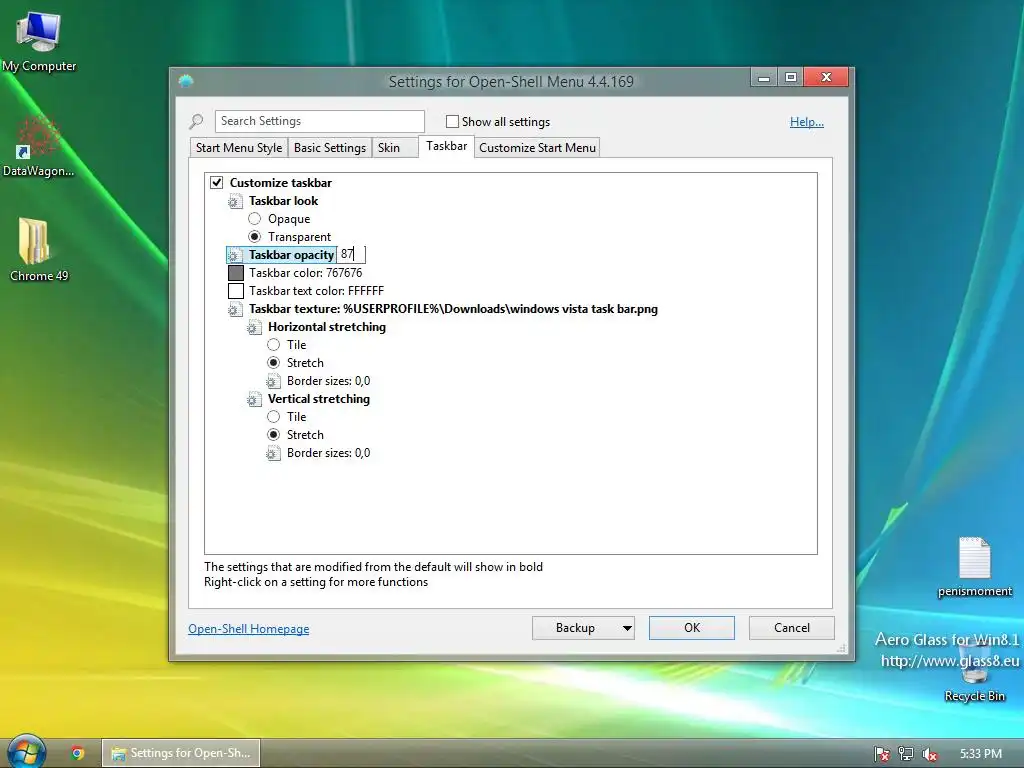Select Horizontal stretching Border sizes: 0,0 row

click(x=328, y=381)
